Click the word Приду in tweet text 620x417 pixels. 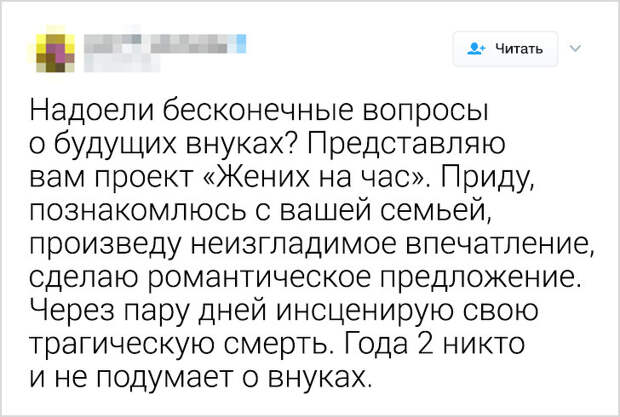click(486, 177)
